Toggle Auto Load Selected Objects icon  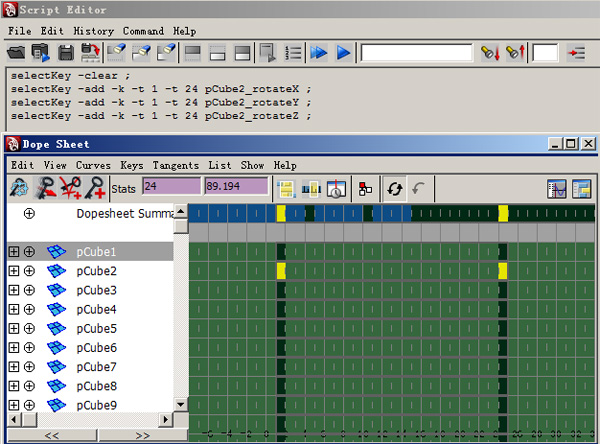(395, 189)
